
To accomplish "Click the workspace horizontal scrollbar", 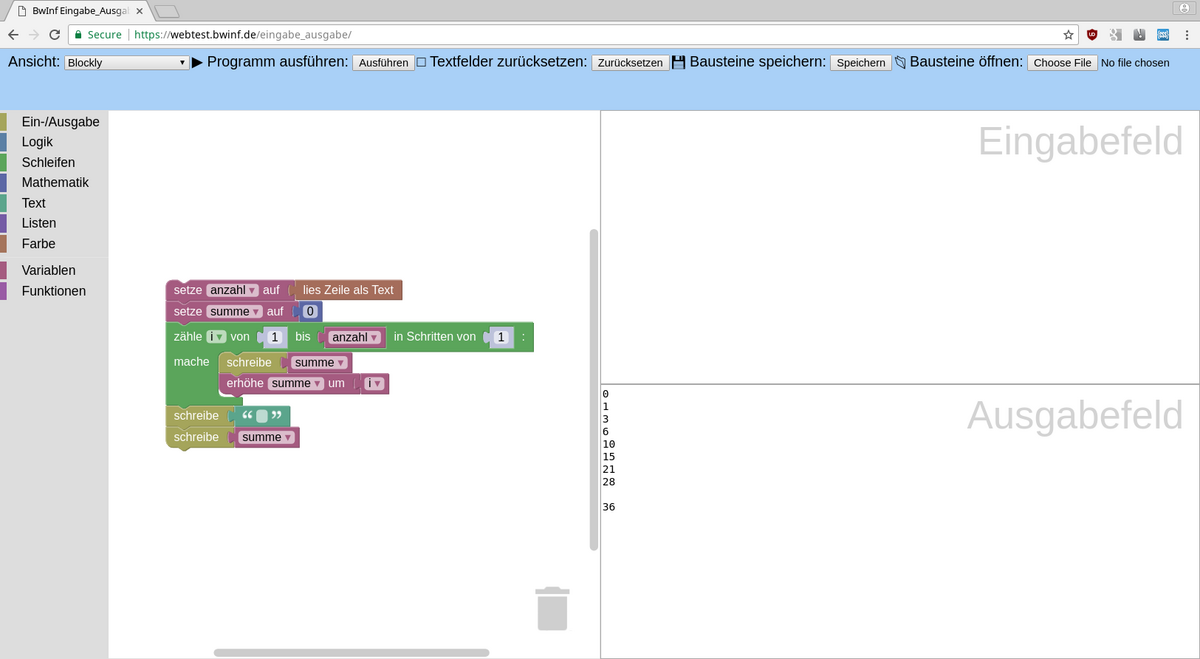I will point(351,653).
